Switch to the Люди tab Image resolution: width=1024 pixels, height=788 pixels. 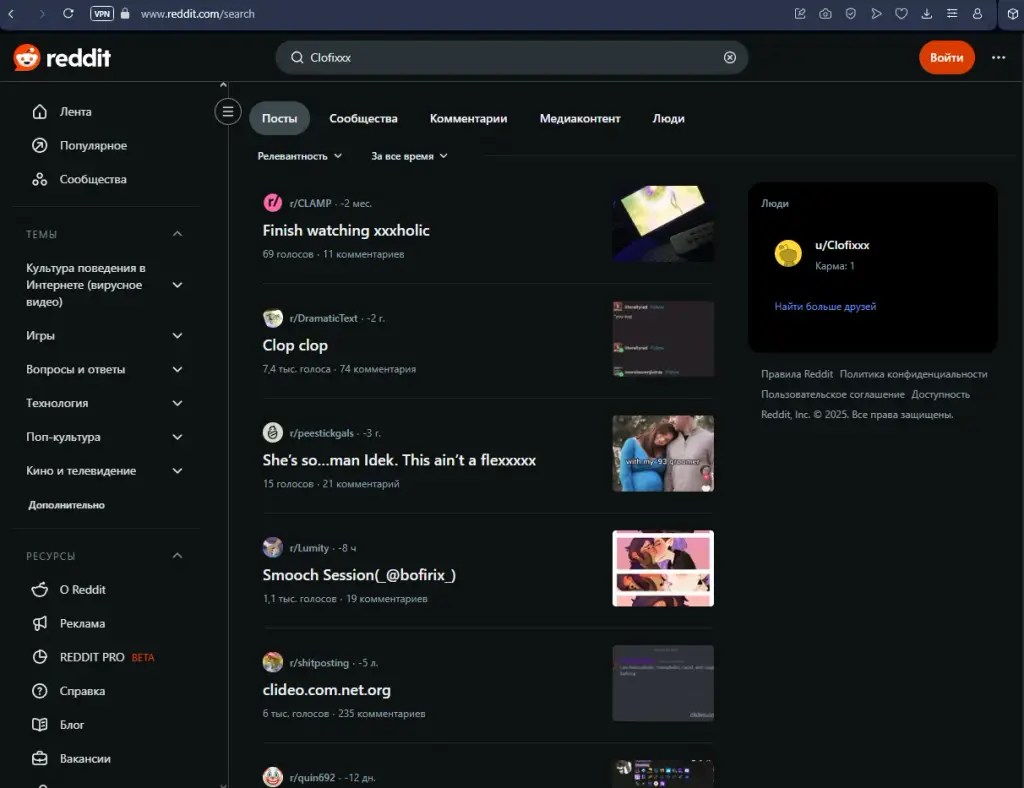(668, 118)
